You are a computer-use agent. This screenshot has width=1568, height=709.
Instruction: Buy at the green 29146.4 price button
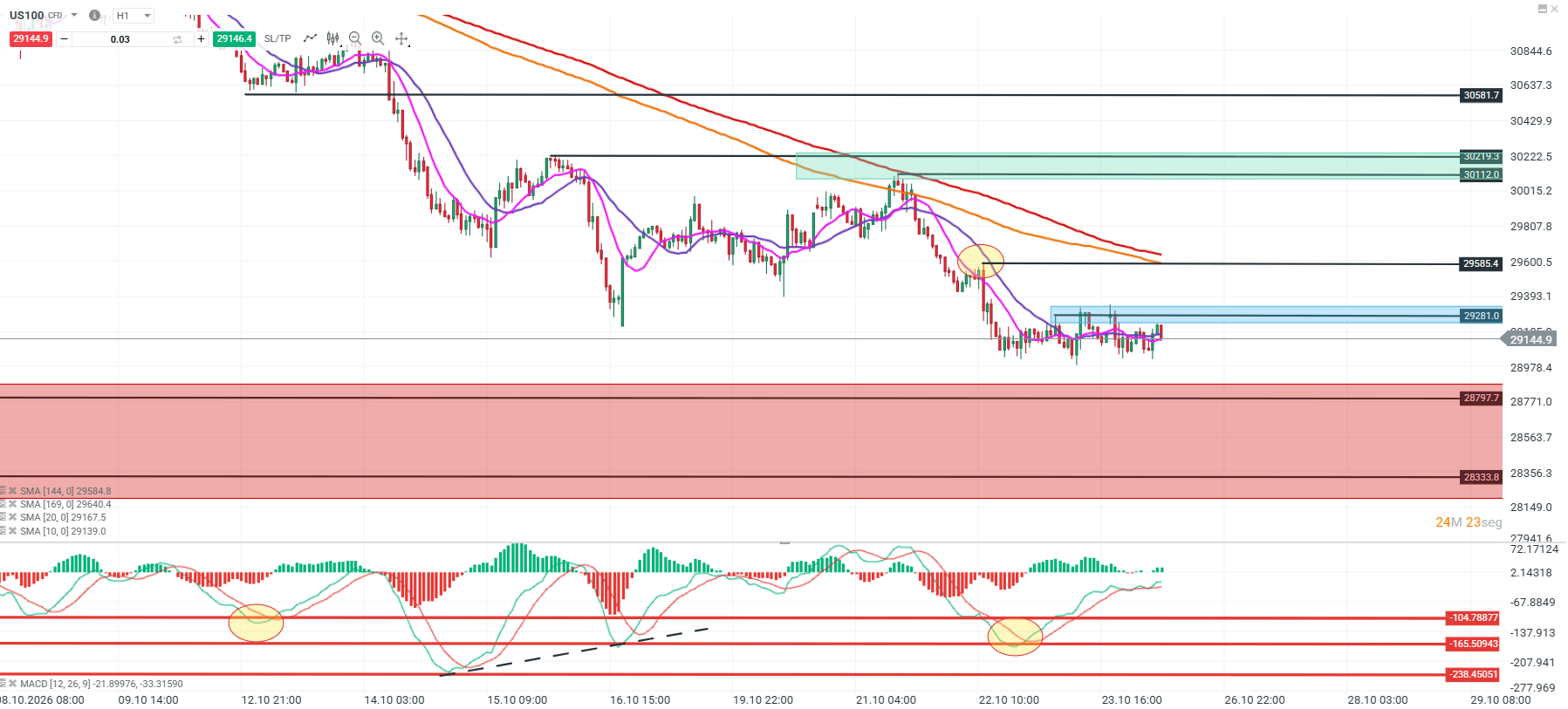pos(235,39)
